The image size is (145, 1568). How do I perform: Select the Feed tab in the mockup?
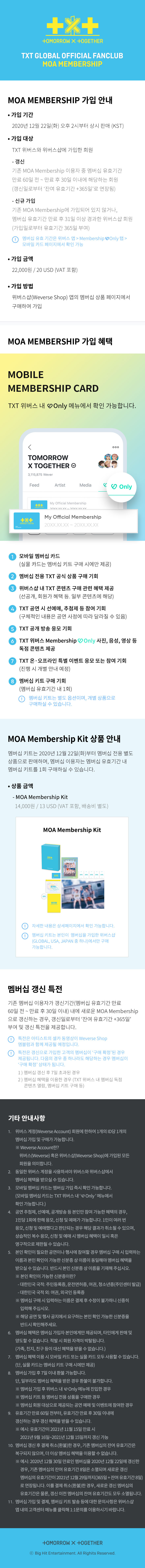[x=35, y=485]
